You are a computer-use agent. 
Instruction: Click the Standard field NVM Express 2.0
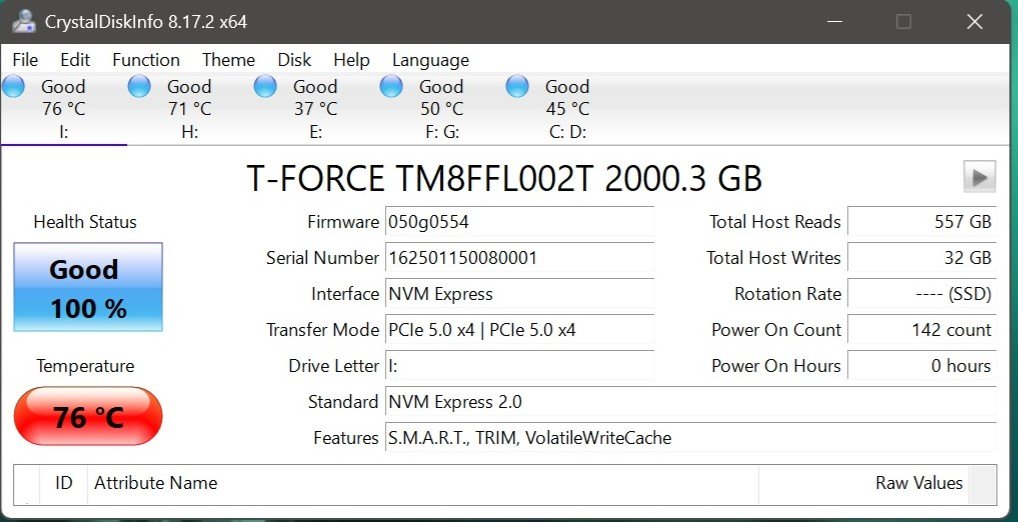[691, 402]
